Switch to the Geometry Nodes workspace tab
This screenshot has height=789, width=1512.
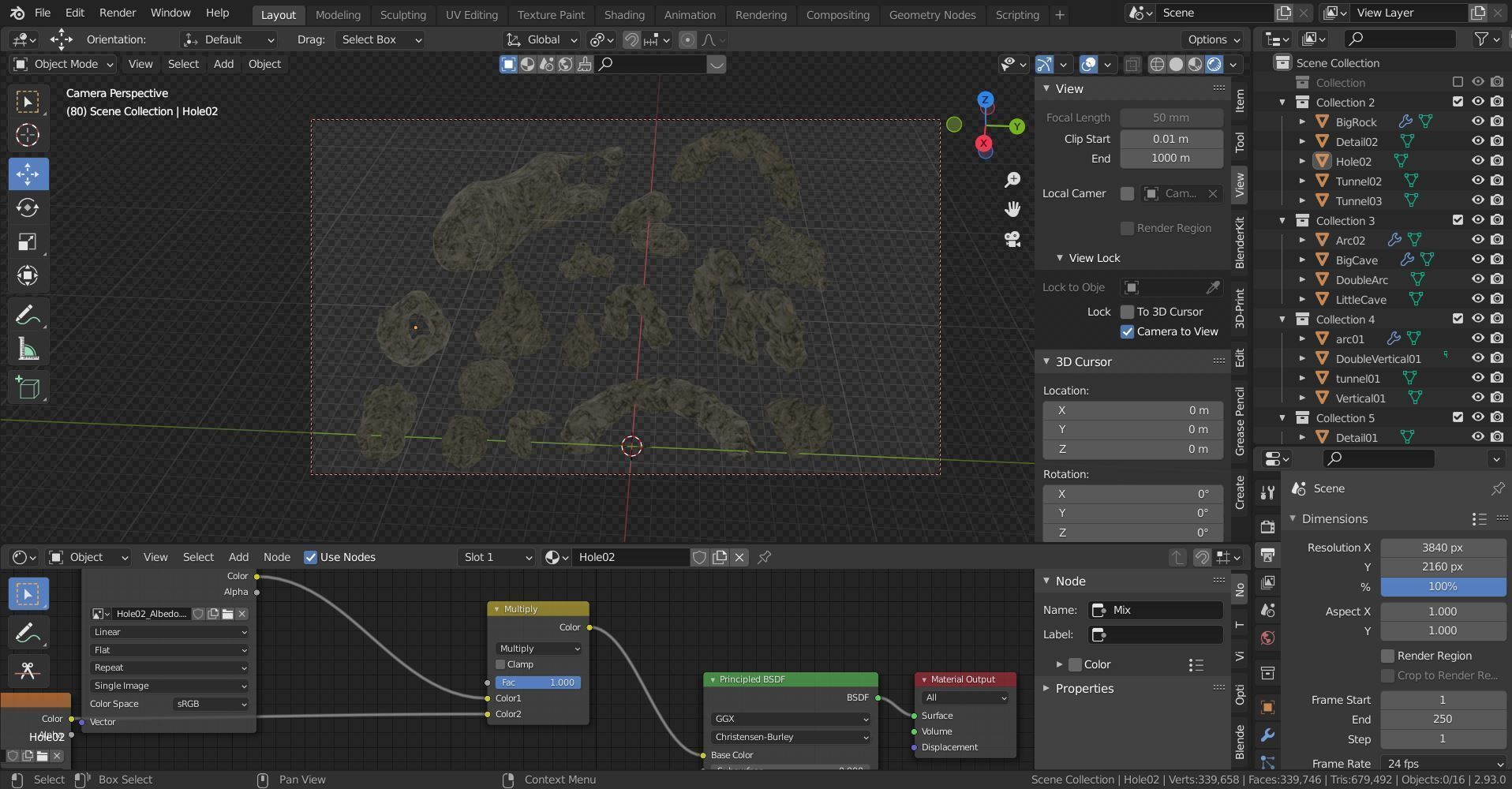(x=932, y=14)
